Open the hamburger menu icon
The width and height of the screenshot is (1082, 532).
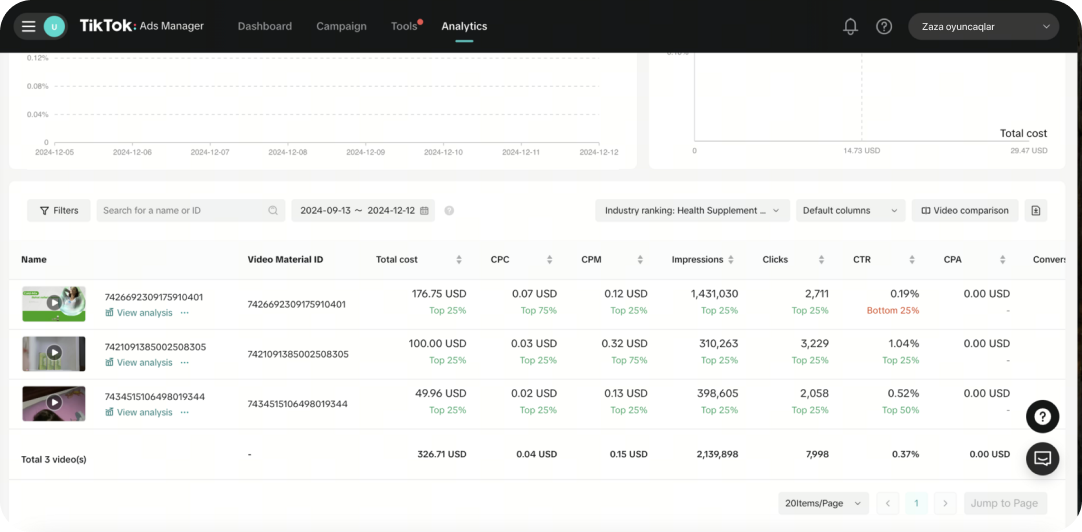click(x=28, y=26)
